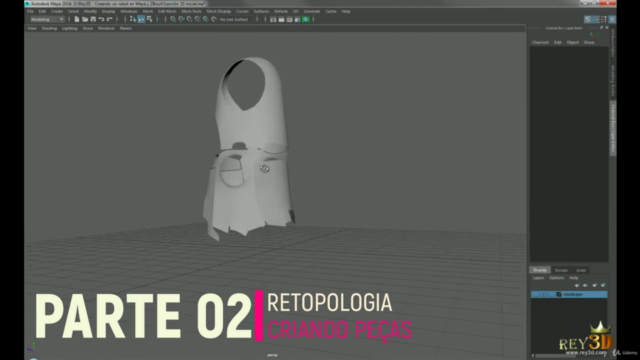Enable Snap to Points magnet icon
The image size is (640, 360).
(x=189, y=19)
